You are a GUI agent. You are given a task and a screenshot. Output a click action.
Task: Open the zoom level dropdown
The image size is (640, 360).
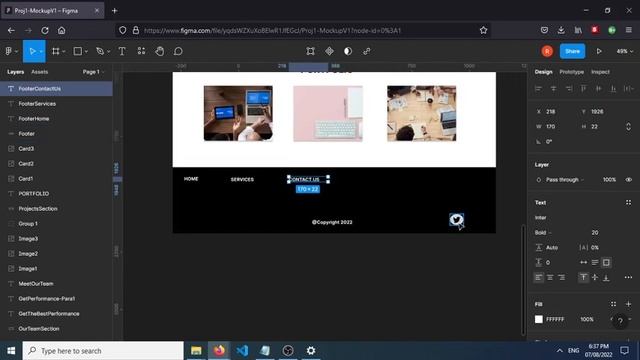(624, 51)
